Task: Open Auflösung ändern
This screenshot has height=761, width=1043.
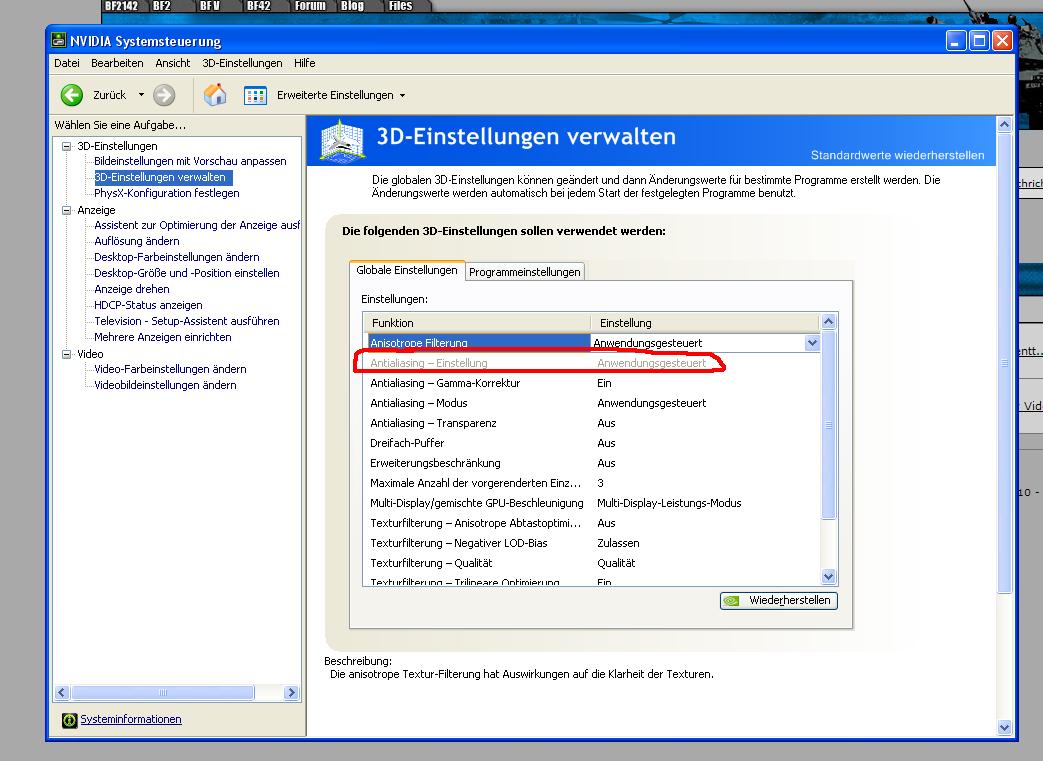Action: [137, 241]
